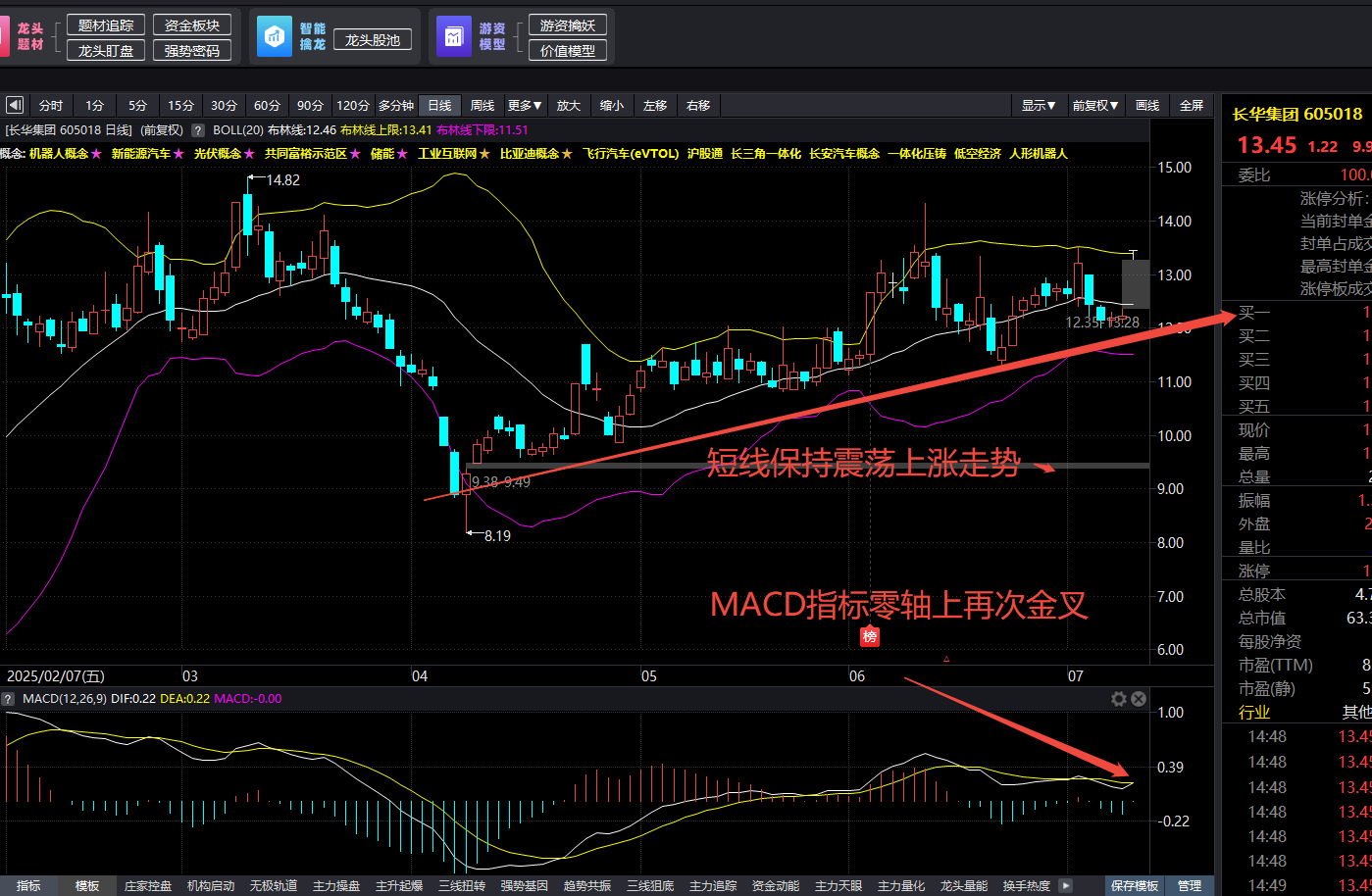Select the 60分 period

[267, 106]
